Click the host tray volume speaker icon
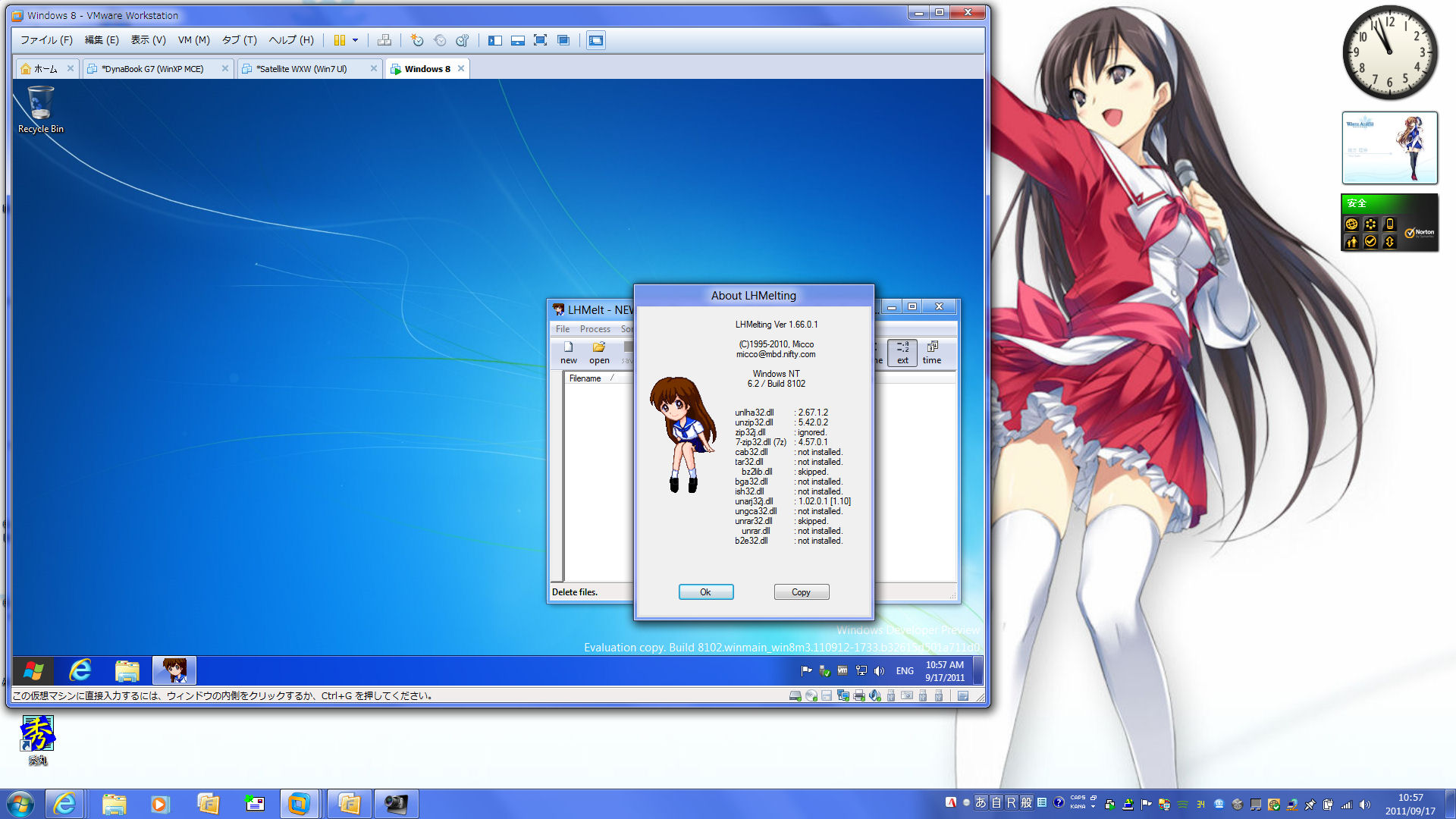The width and height of the screenshot is (1456, 819). click(x=1365, y=805)
